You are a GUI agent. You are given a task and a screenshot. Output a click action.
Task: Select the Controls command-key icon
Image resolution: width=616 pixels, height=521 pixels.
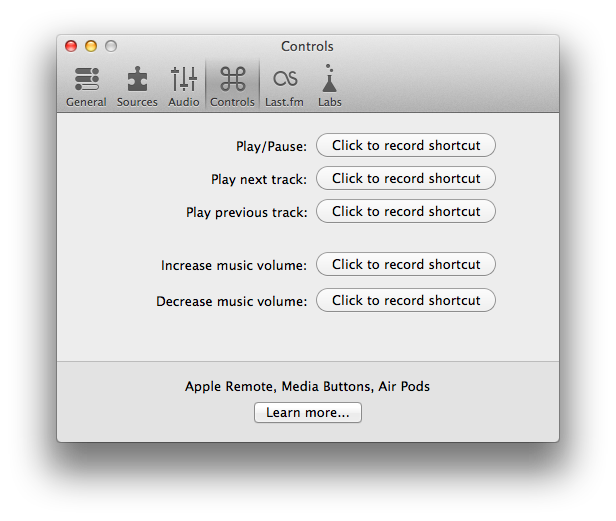coord(232,86)
